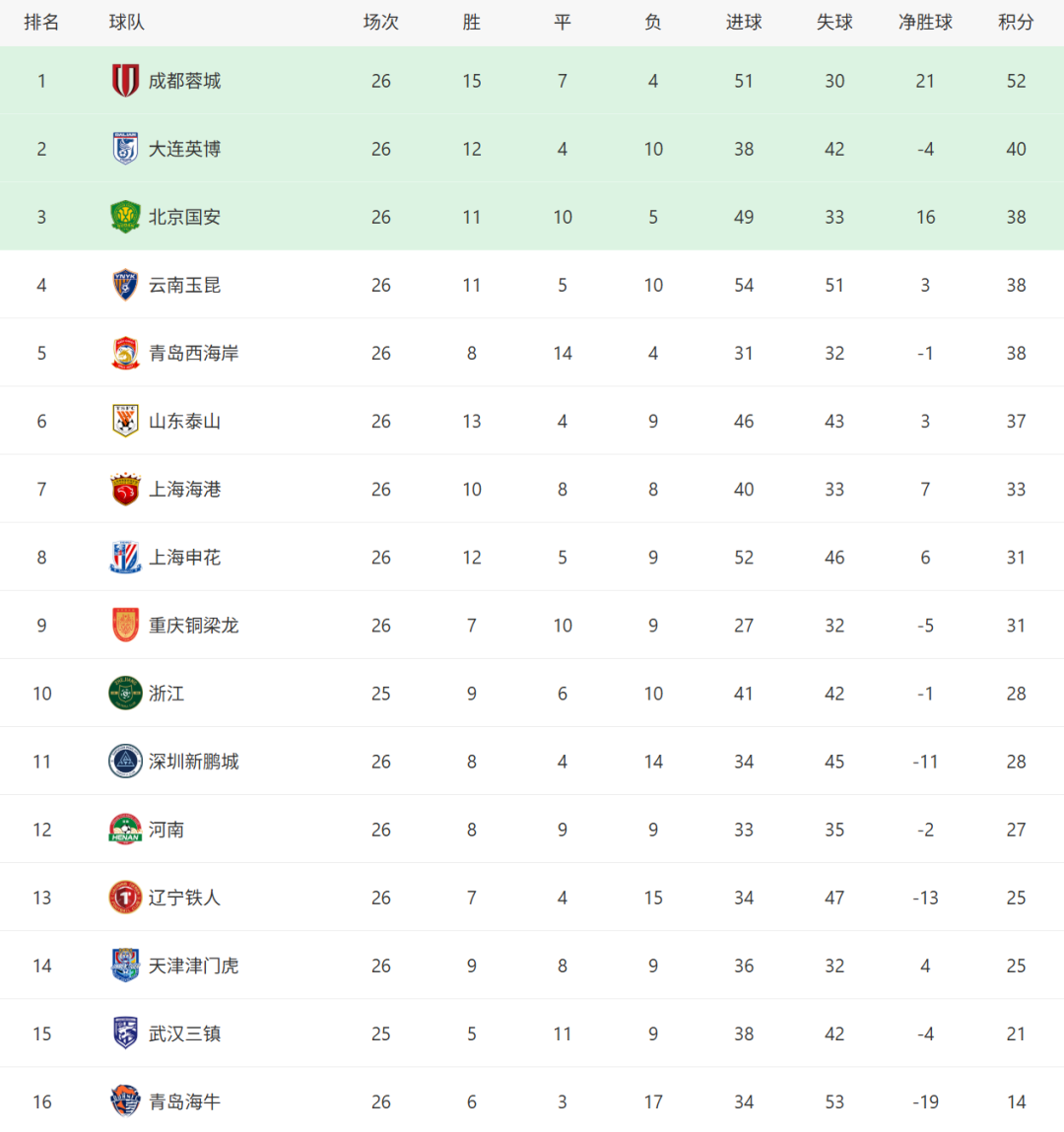The height and width of the screenshot is (1132, 1064).
Task: Open the 辽宁铁人 team name link
Action: 184,898
